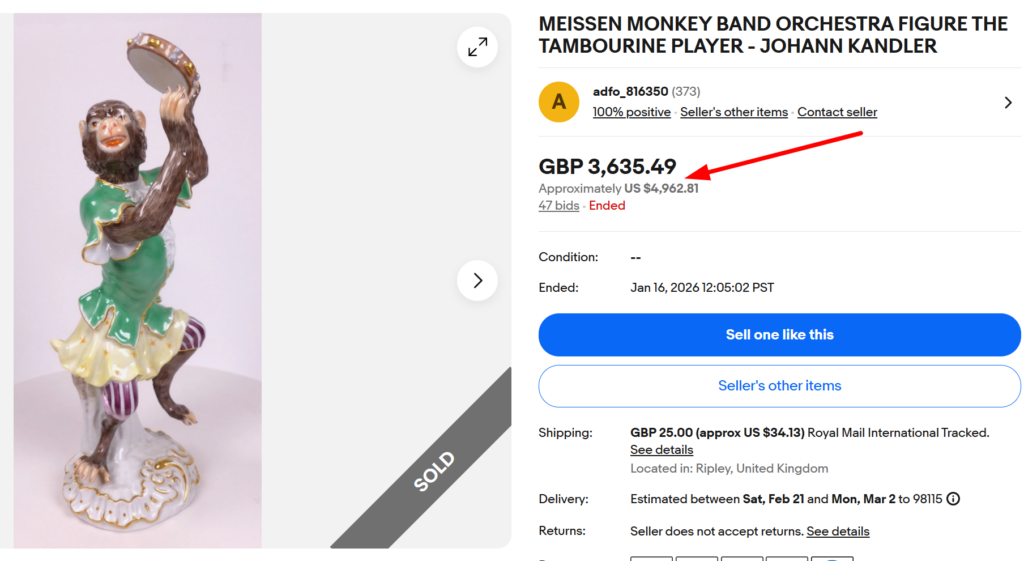
Task: Click the approximate US $4,962.81 amount
Action: (661, 188)
